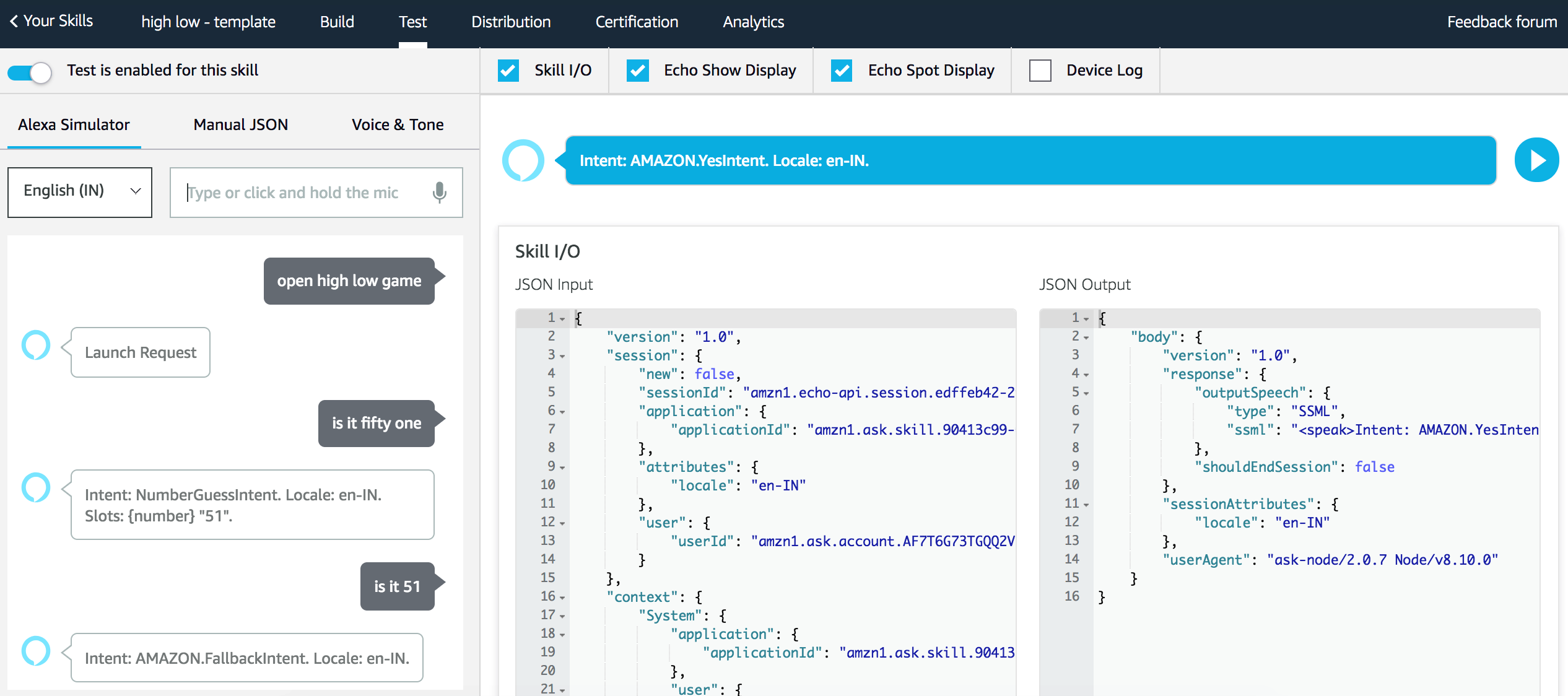Viewport: 1568px width, 696px height.
Task: Click the is it 51 chat bubble
Action: pos(397,586)
